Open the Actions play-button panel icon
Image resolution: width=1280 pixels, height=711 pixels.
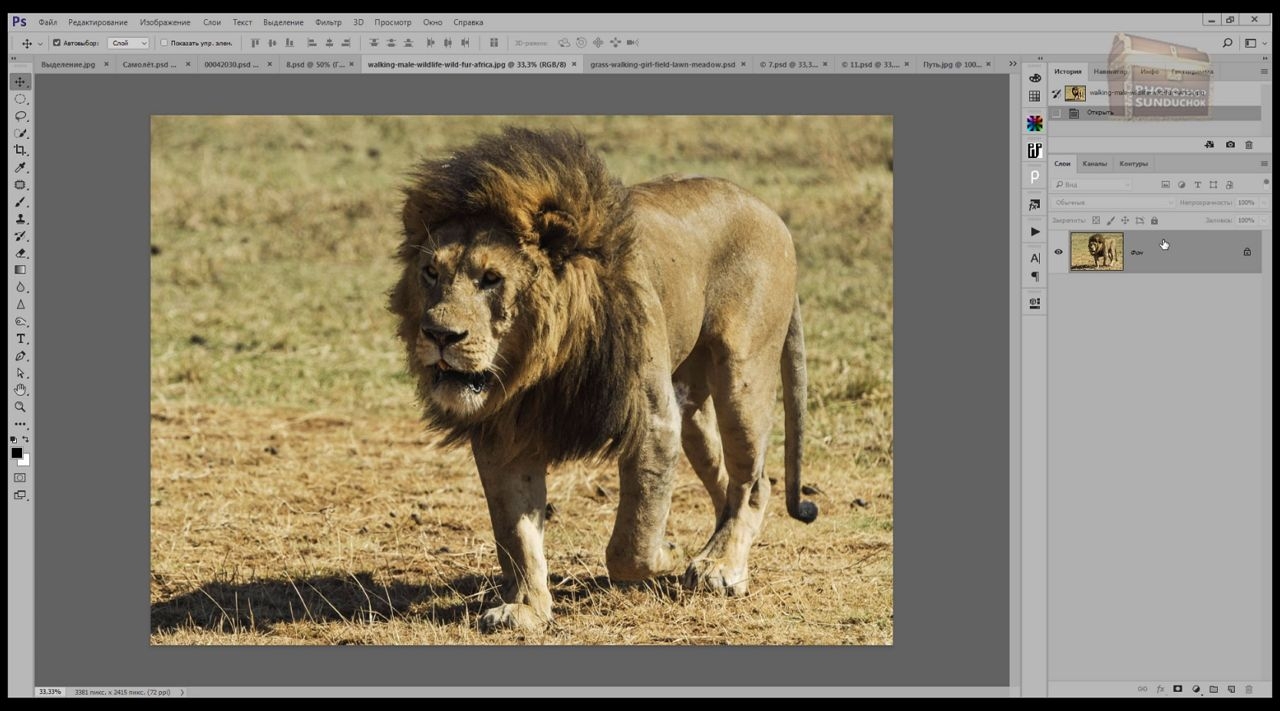click(1034, 231)
